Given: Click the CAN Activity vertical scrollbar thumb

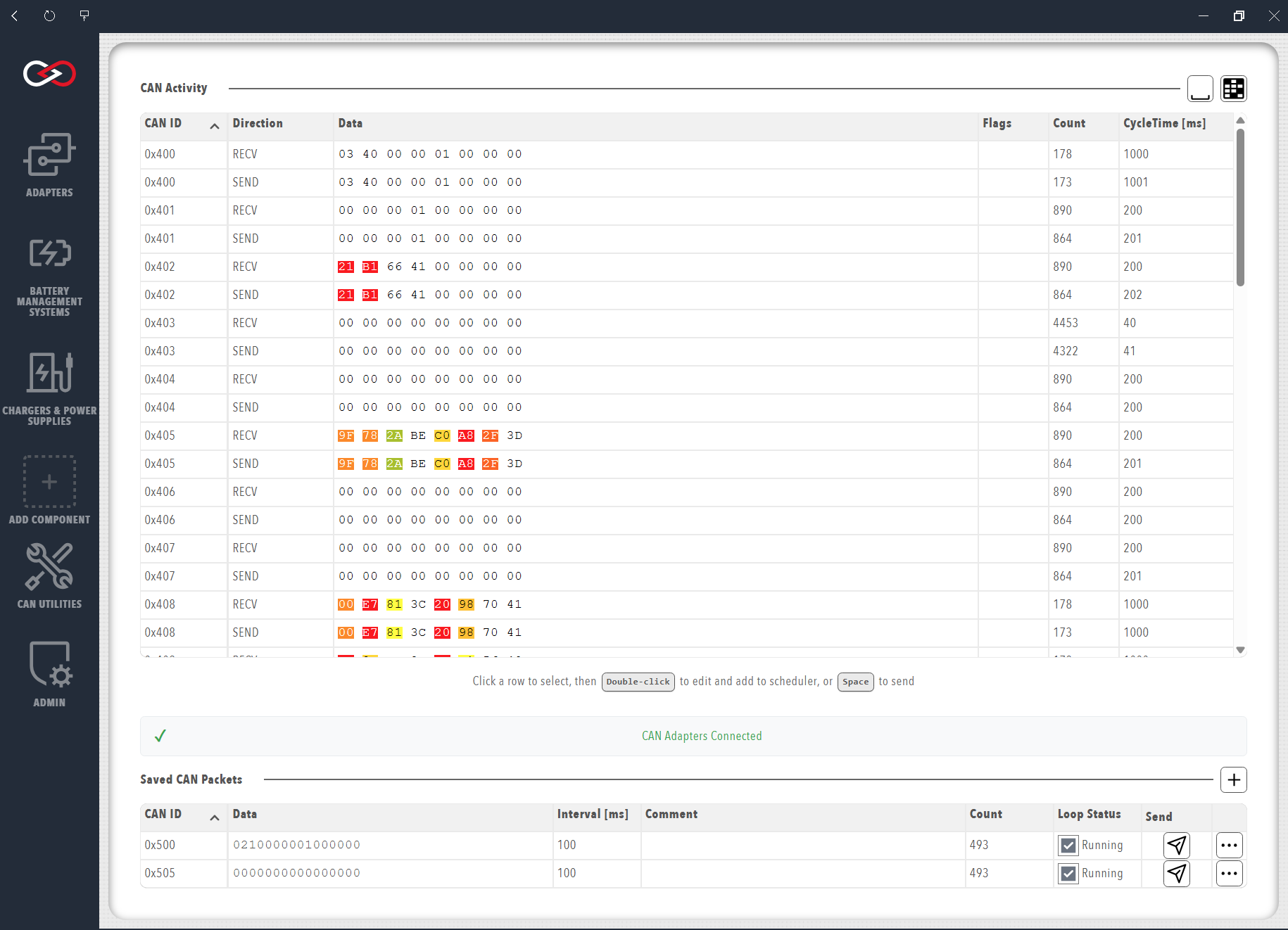Looking at the screenshot, I should (1240, 207).
